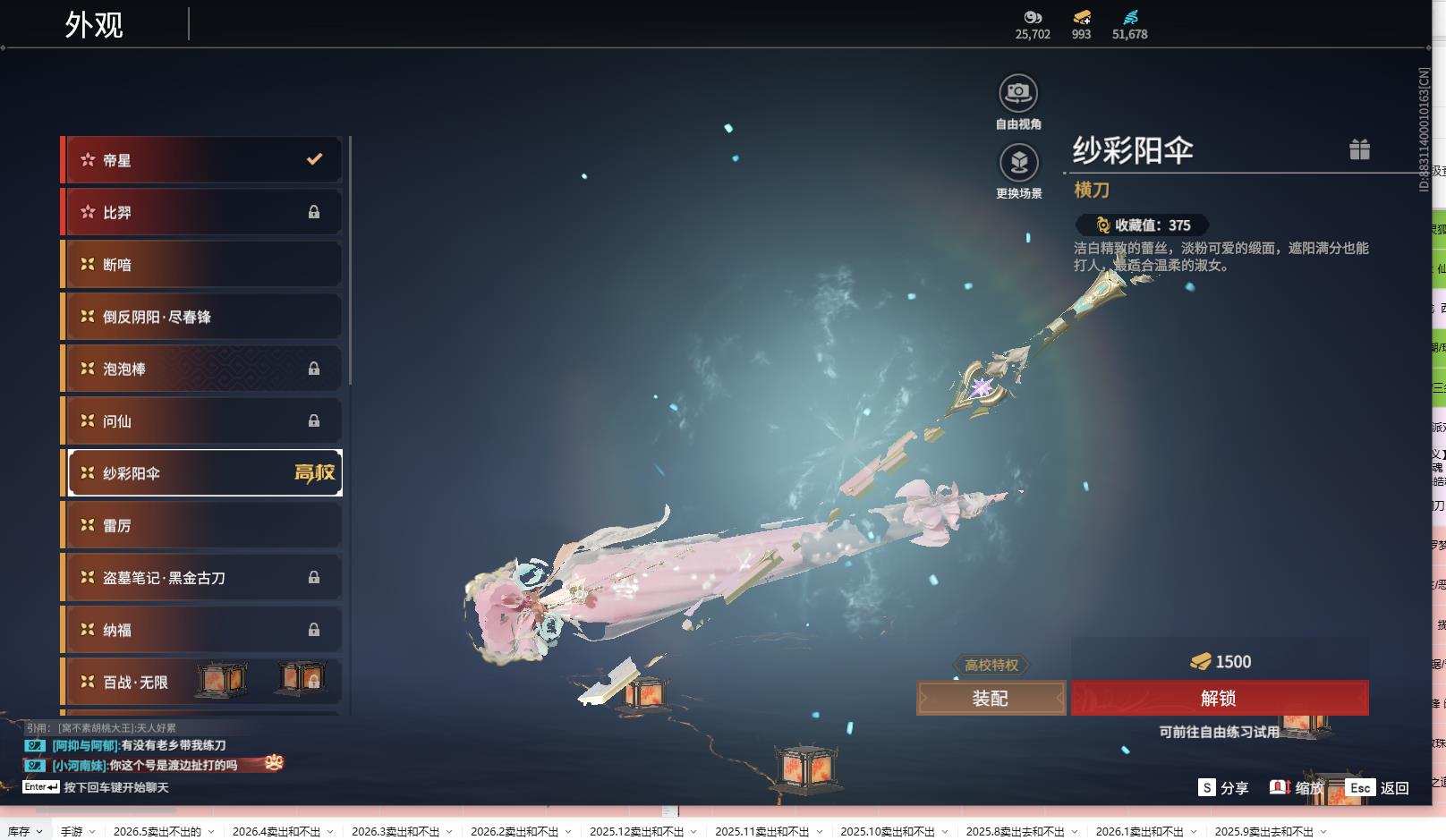Switch to 2026.1卖出和不出 sheet tab
This screenshot has height=840, width=1446.
tap(1139, 832)
